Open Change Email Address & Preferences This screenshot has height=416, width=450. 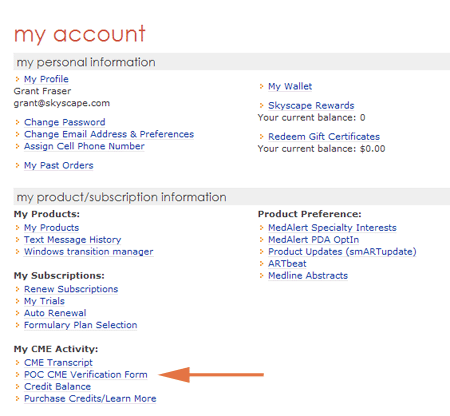109,134
